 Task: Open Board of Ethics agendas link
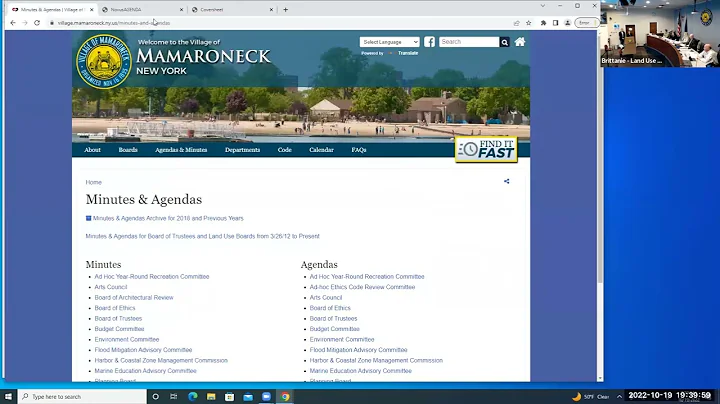(330, 308)
